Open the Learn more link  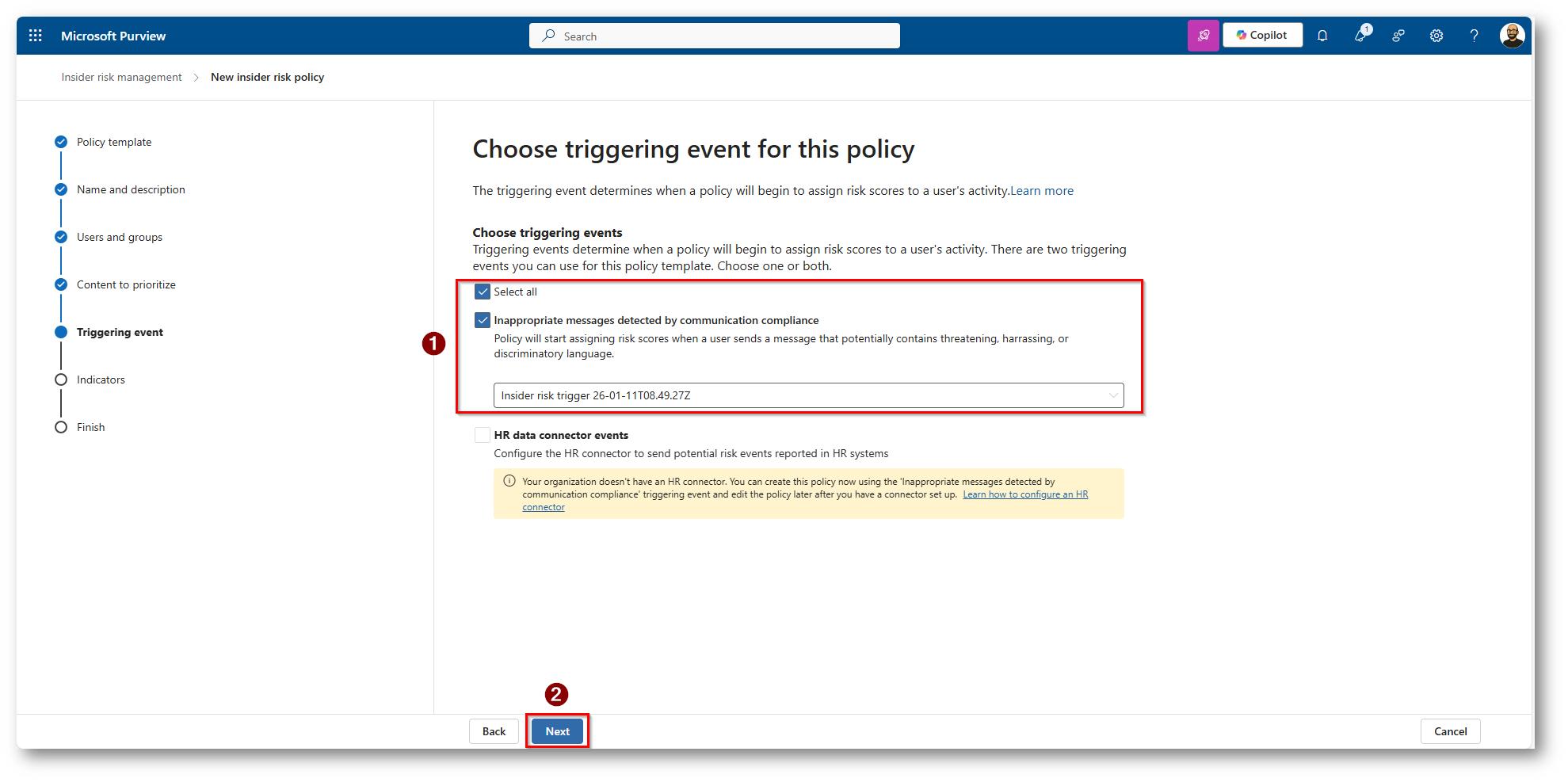pyautogui.click(x=1042, y=191)
